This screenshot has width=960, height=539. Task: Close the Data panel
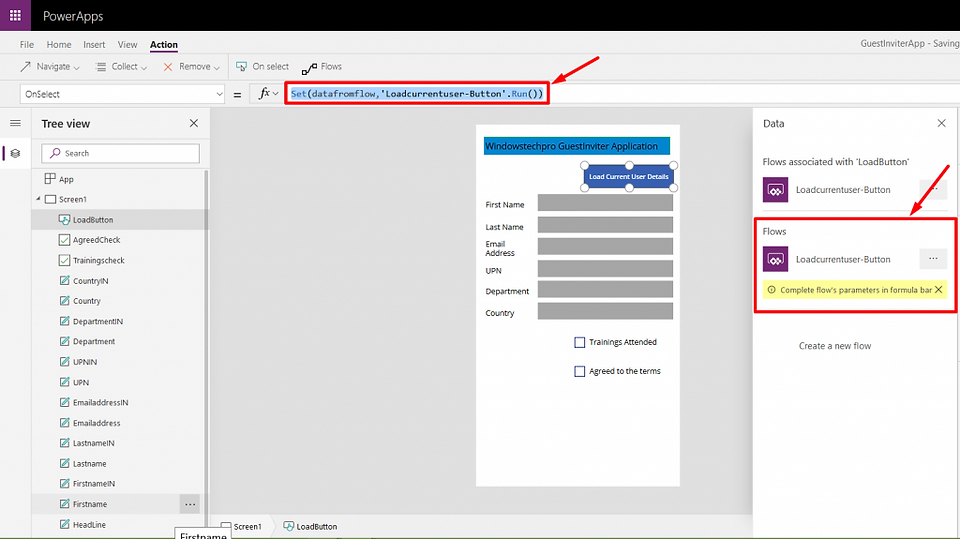(942, 123)
